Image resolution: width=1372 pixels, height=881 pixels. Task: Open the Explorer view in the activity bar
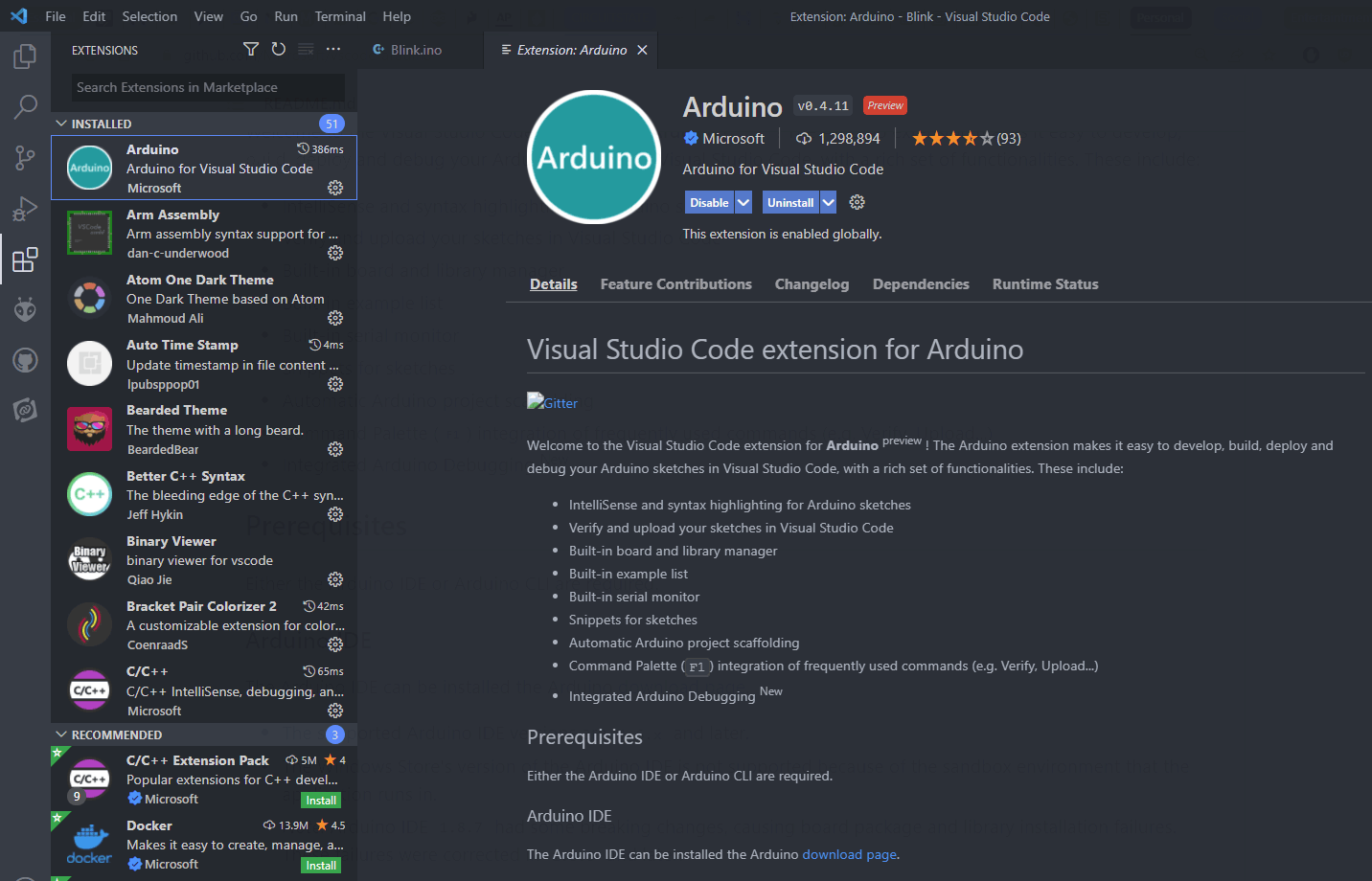point(25,56)
